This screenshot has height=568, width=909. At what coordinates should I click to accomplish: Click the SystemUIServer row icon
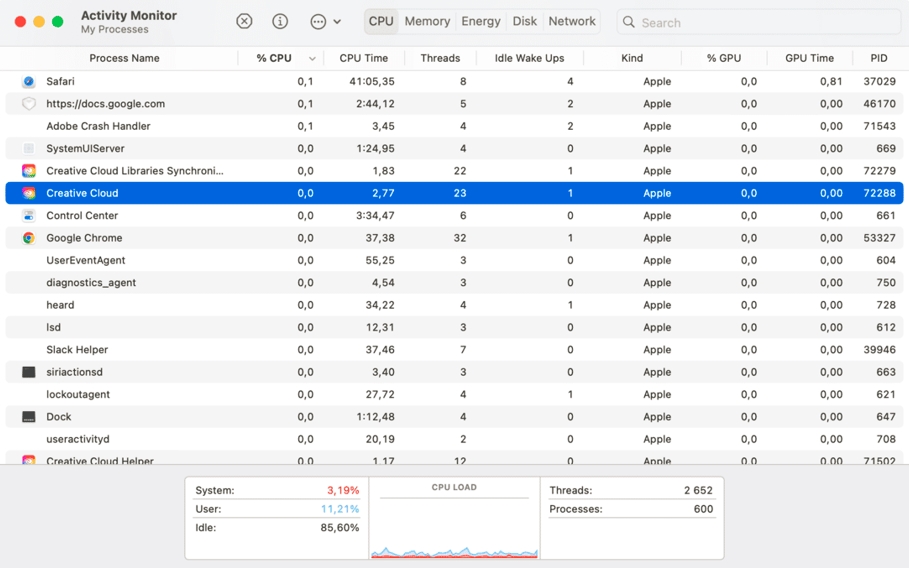click(x=28, y=148)
